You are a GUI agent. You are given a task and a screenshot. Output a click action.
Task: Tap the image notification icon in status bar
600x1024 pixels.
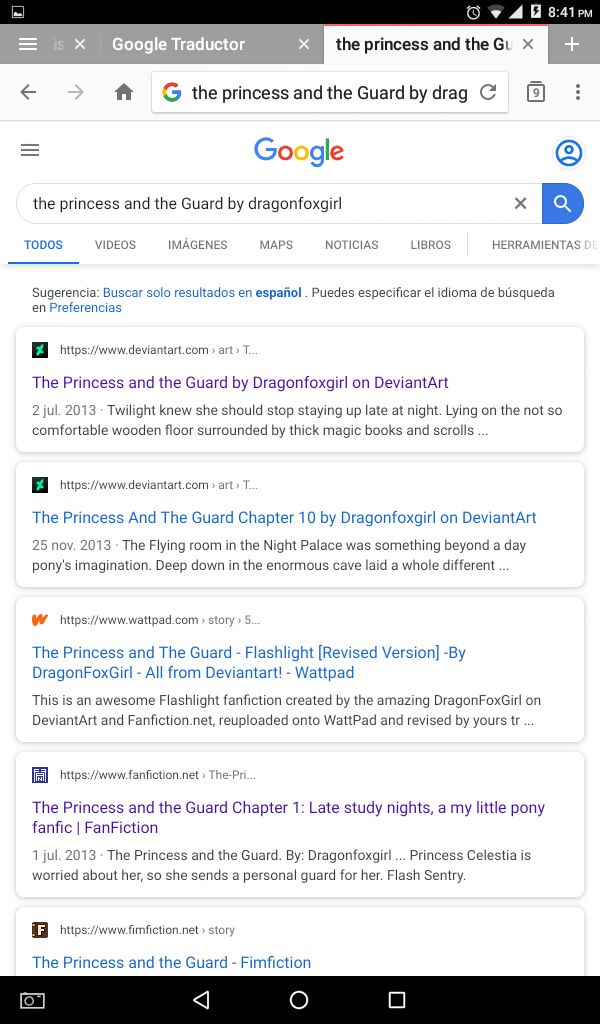(x=18, y=12)
